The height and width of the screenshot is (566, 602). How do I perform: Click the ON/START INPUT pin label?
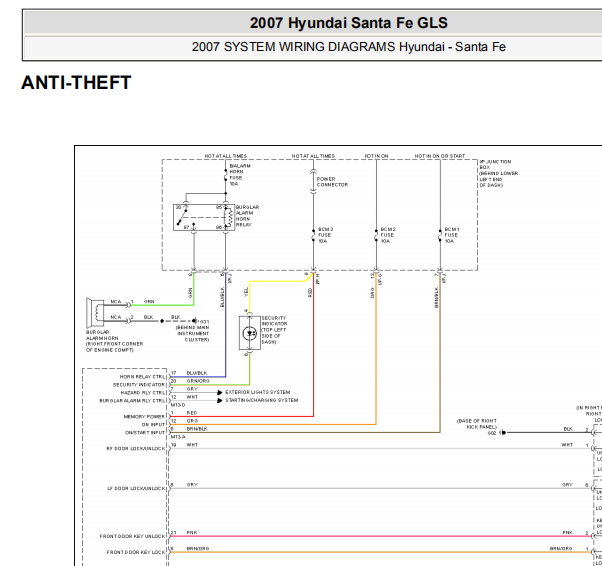[145, 433]
